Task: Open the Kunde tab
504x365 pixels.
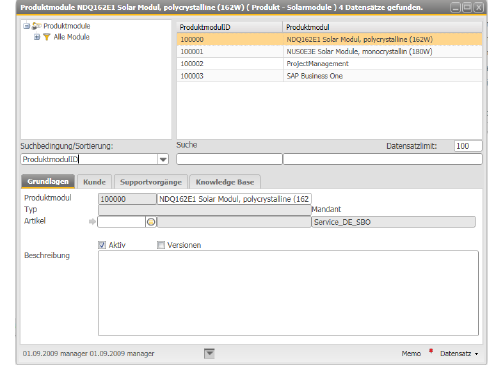Action: 94,182
